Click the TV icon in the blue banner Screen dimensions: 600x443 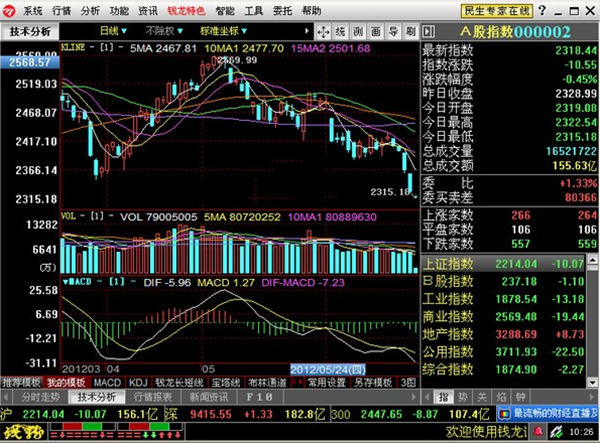[x=505, y=414]
